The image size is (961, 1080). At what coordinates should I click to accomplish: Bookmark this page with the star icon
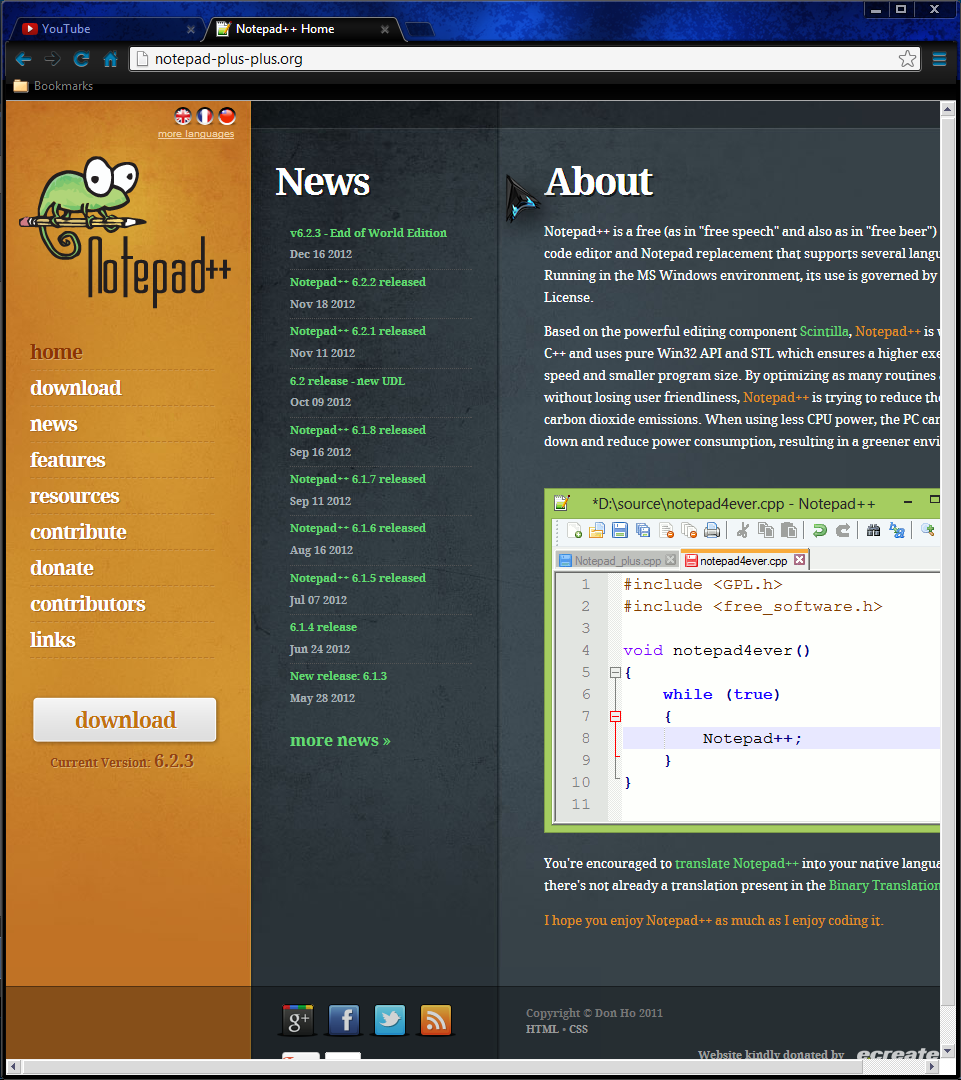tap(907, 59)
